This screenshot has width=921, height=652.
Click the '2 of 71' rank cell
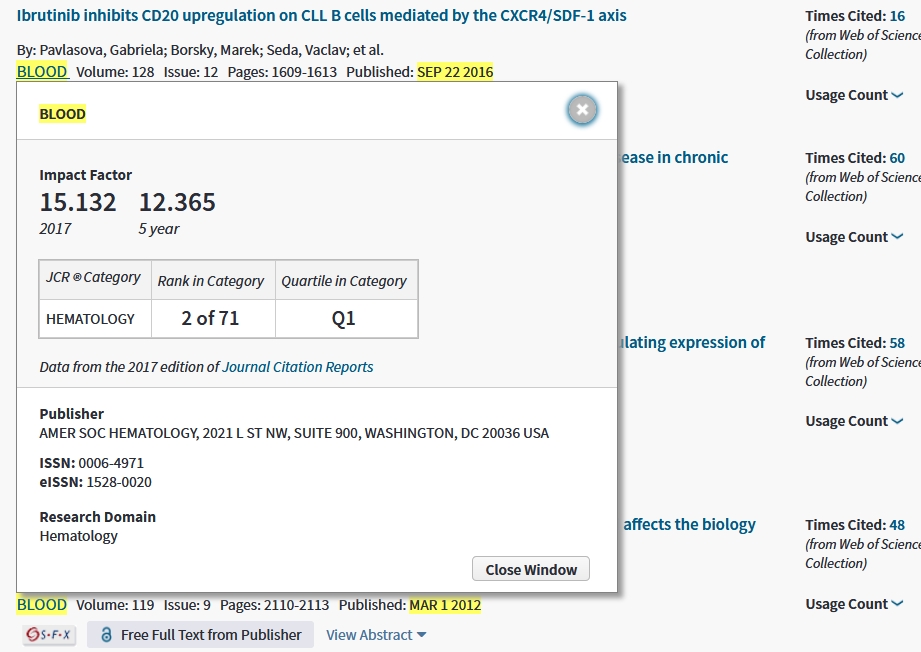213,319
